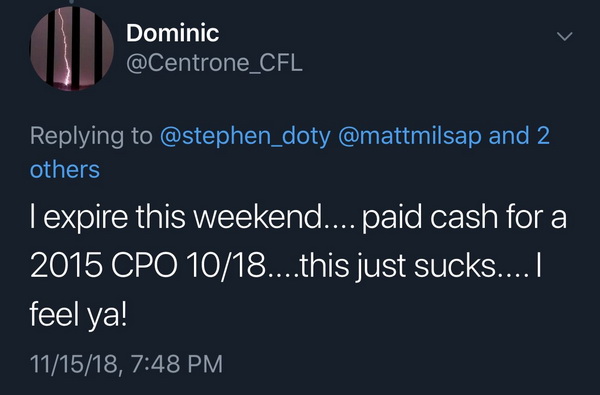The image size is (600, 395).
Task: Open the tweet date 11/15/18
Action: pyautogui.click(x=74, y=364)
